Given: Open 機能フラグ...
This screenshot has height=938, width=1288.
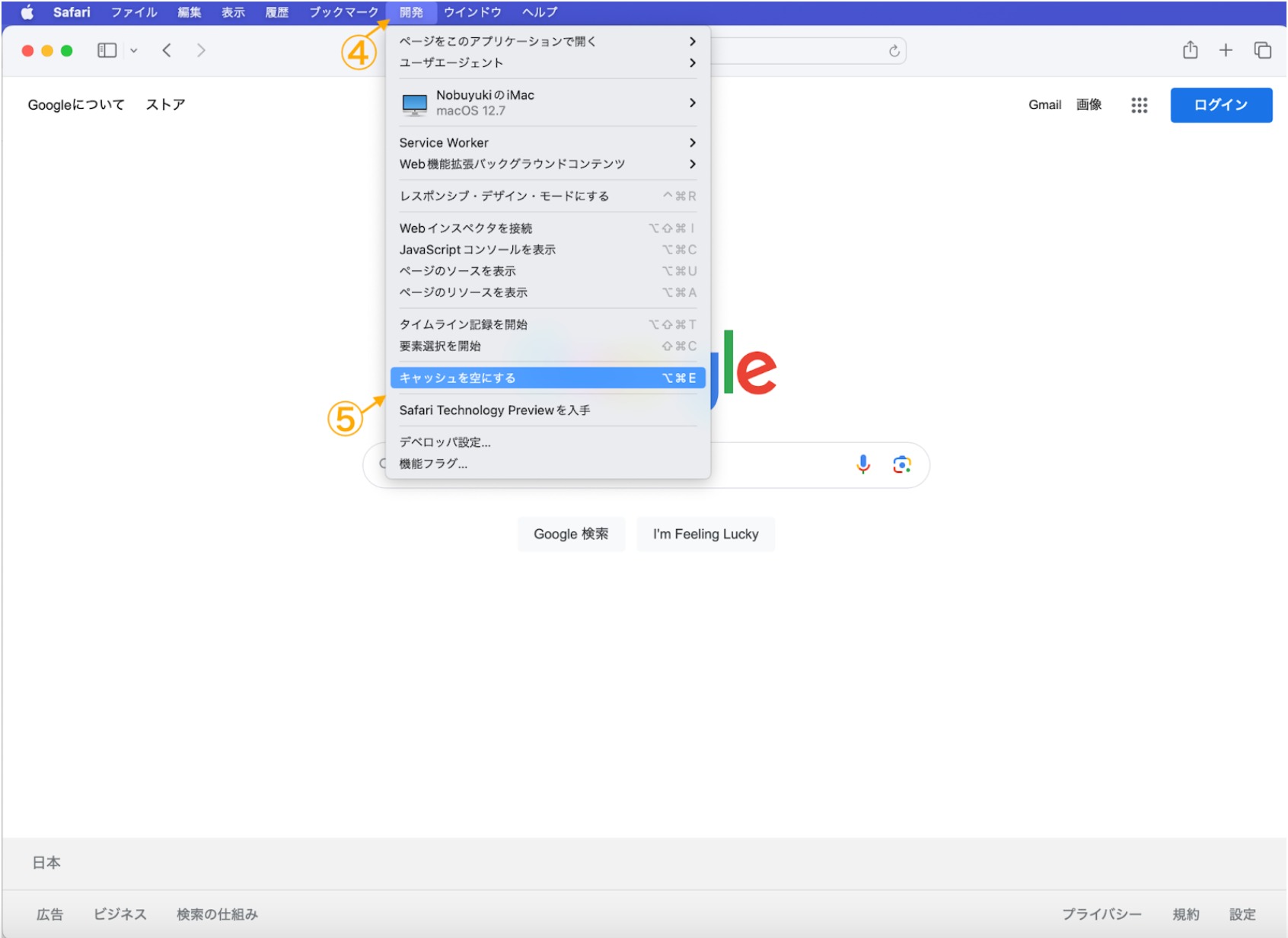Looking at the screenshot, I should 548,463.
